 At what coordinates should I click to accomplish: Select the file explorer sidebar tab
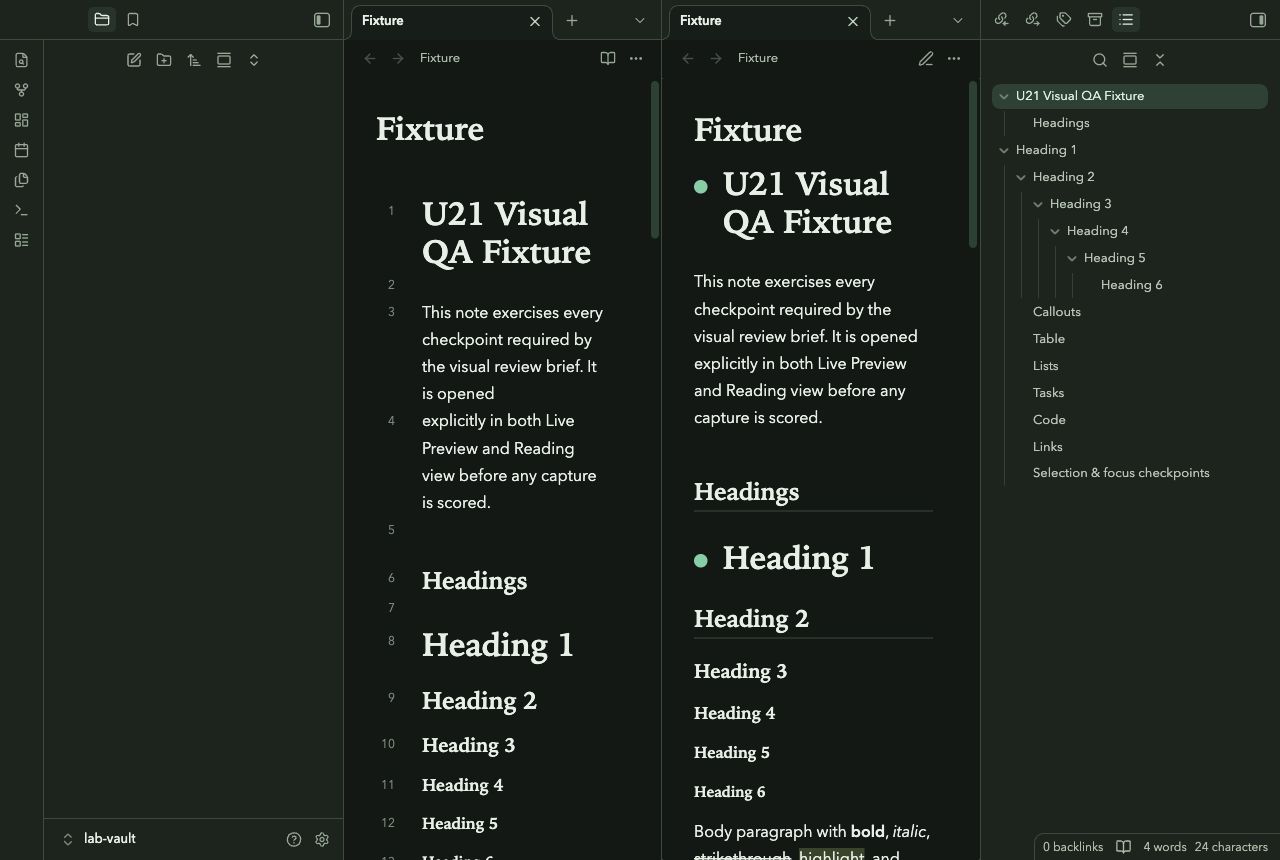coord(102,20)
